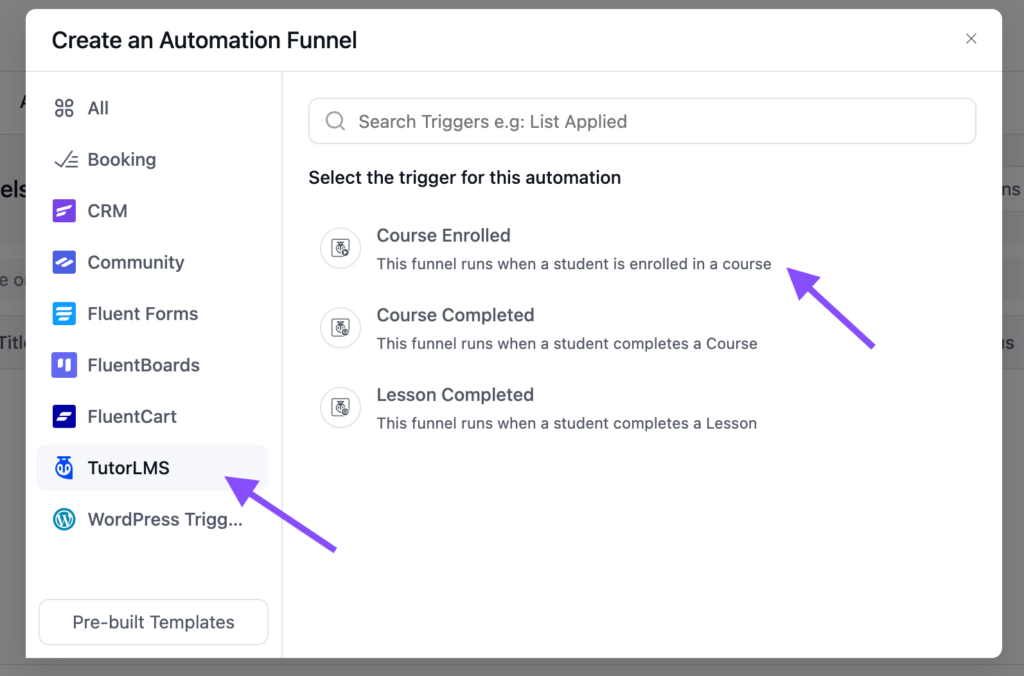1024x676 pixels.
Task: Select the TutorLMS category
Action: coord(152,468)
